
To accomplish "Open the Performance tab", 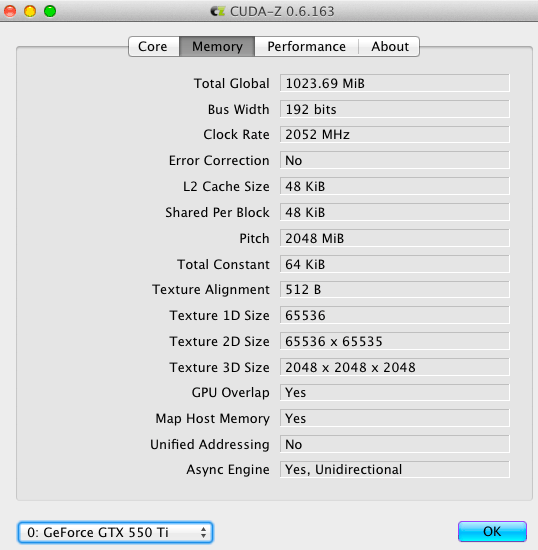I will click(x=307, y=46).
